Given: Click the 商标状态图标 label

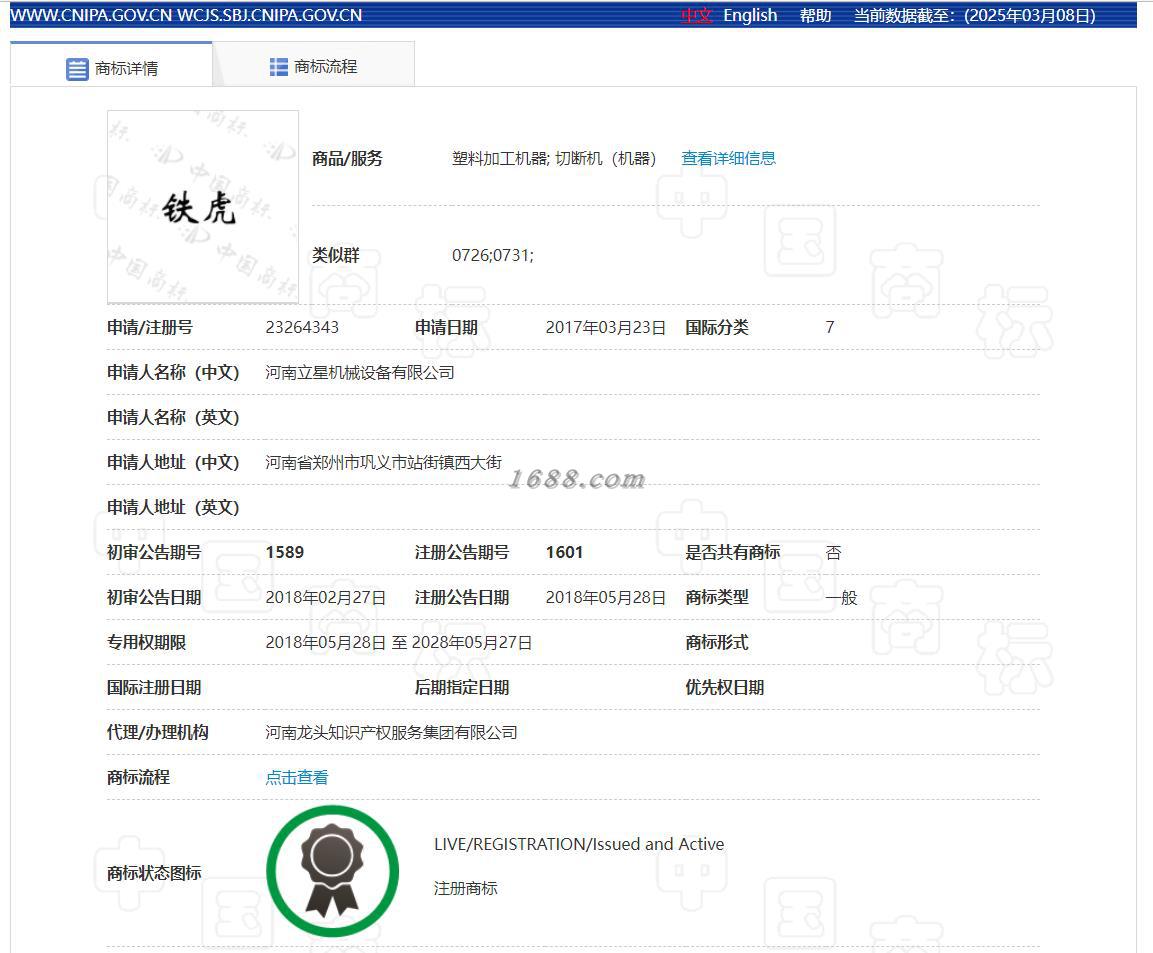Looking at the screenshot, I should [x=154, y=873].
